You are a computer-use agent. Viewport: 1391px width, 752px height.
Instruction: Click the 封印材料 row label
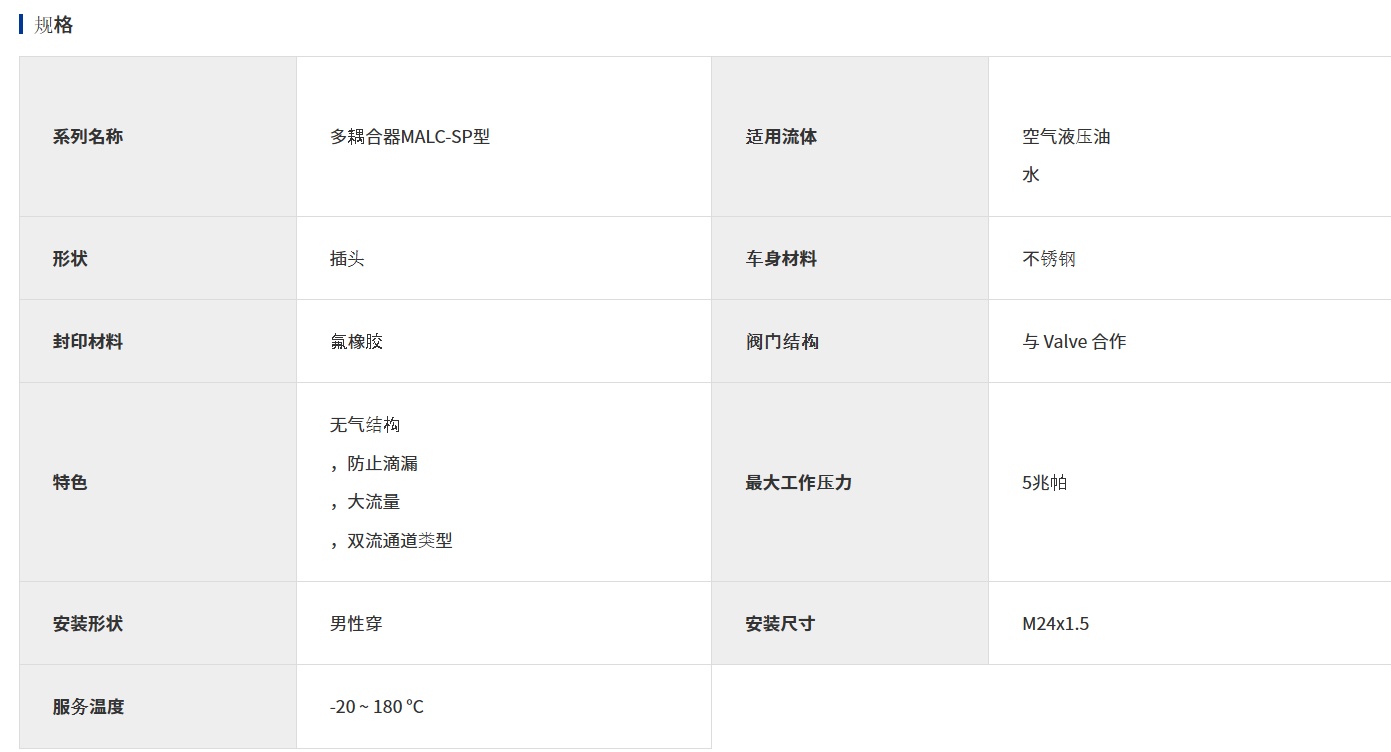pos(88,342)
